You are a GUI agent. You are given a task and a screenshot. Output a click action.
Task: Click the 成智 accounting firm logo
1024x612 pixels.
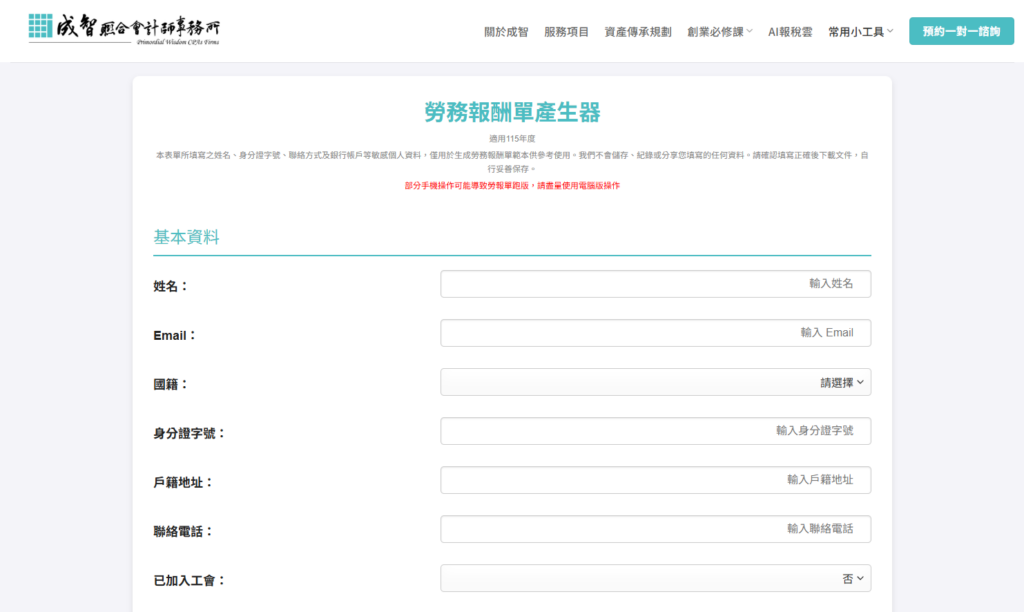click(124, 30)
